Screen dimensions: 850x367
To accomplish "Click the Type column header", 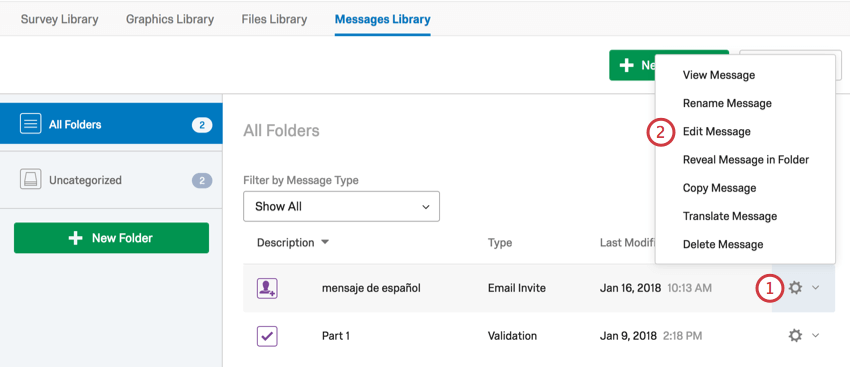I will pos(500,242).
